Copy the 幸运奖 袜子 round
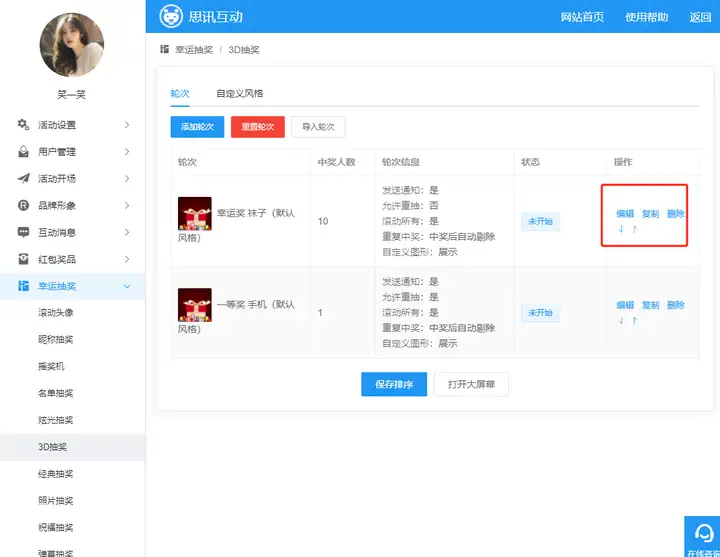The height and width of the screenshot is (557, 720). (650, 214)
